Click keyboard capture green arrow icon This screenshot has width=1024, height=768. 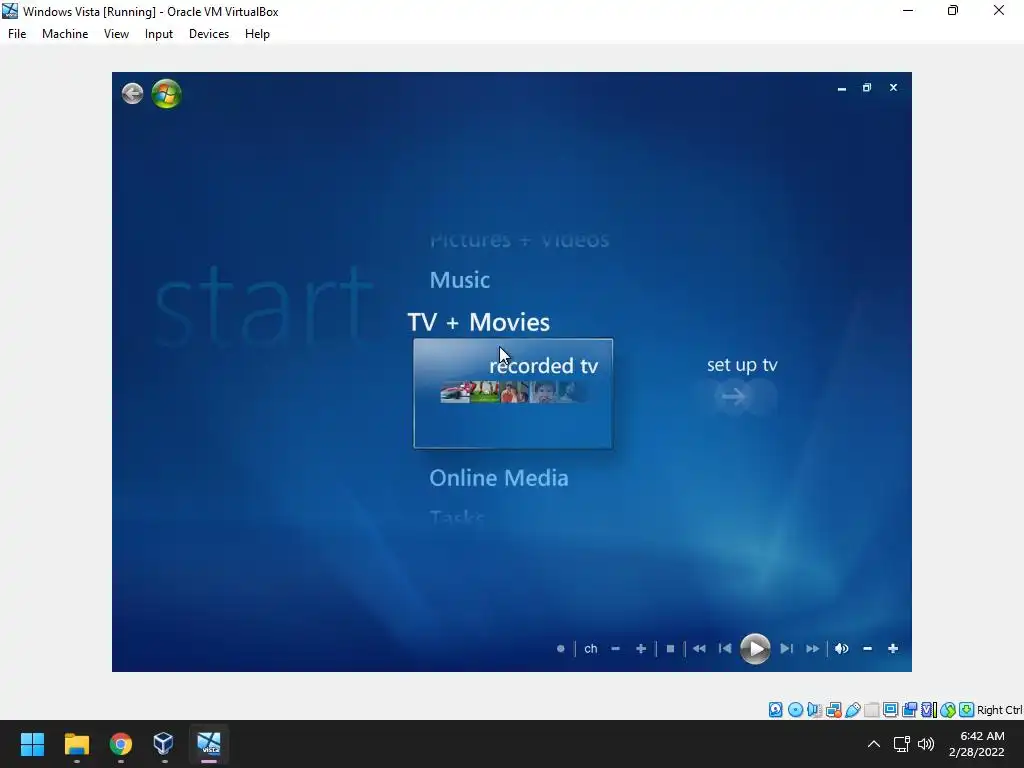pos(967,710)
